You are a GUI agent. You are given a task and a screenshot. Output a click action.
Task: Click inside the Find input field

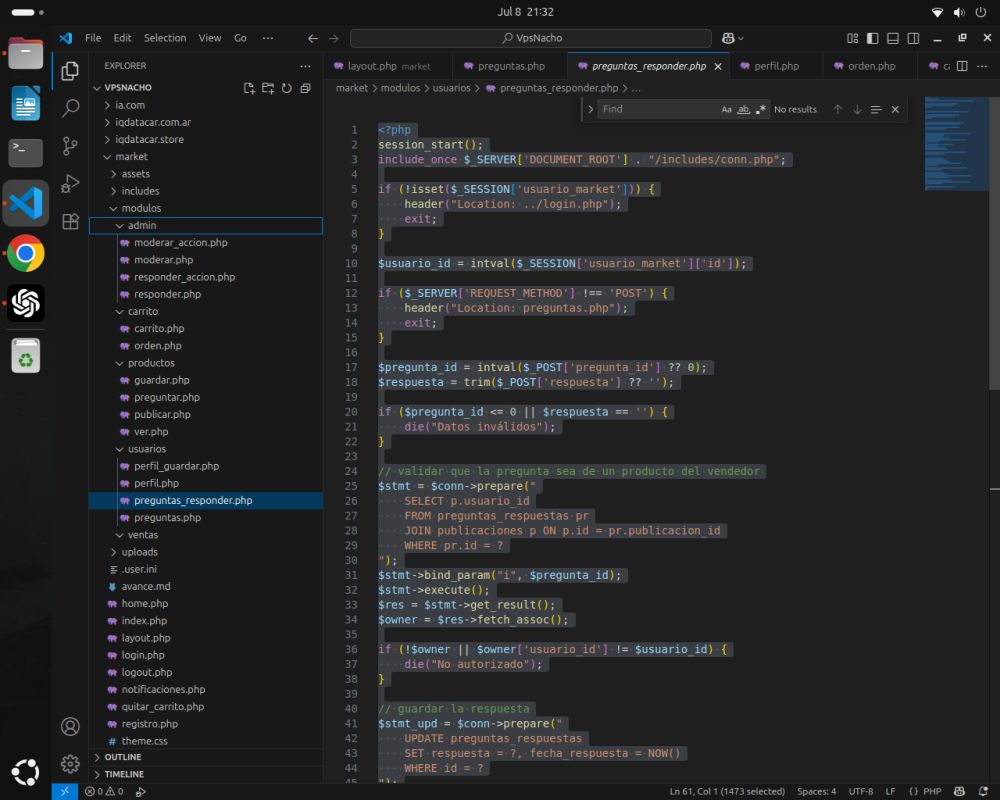[657, 110]
